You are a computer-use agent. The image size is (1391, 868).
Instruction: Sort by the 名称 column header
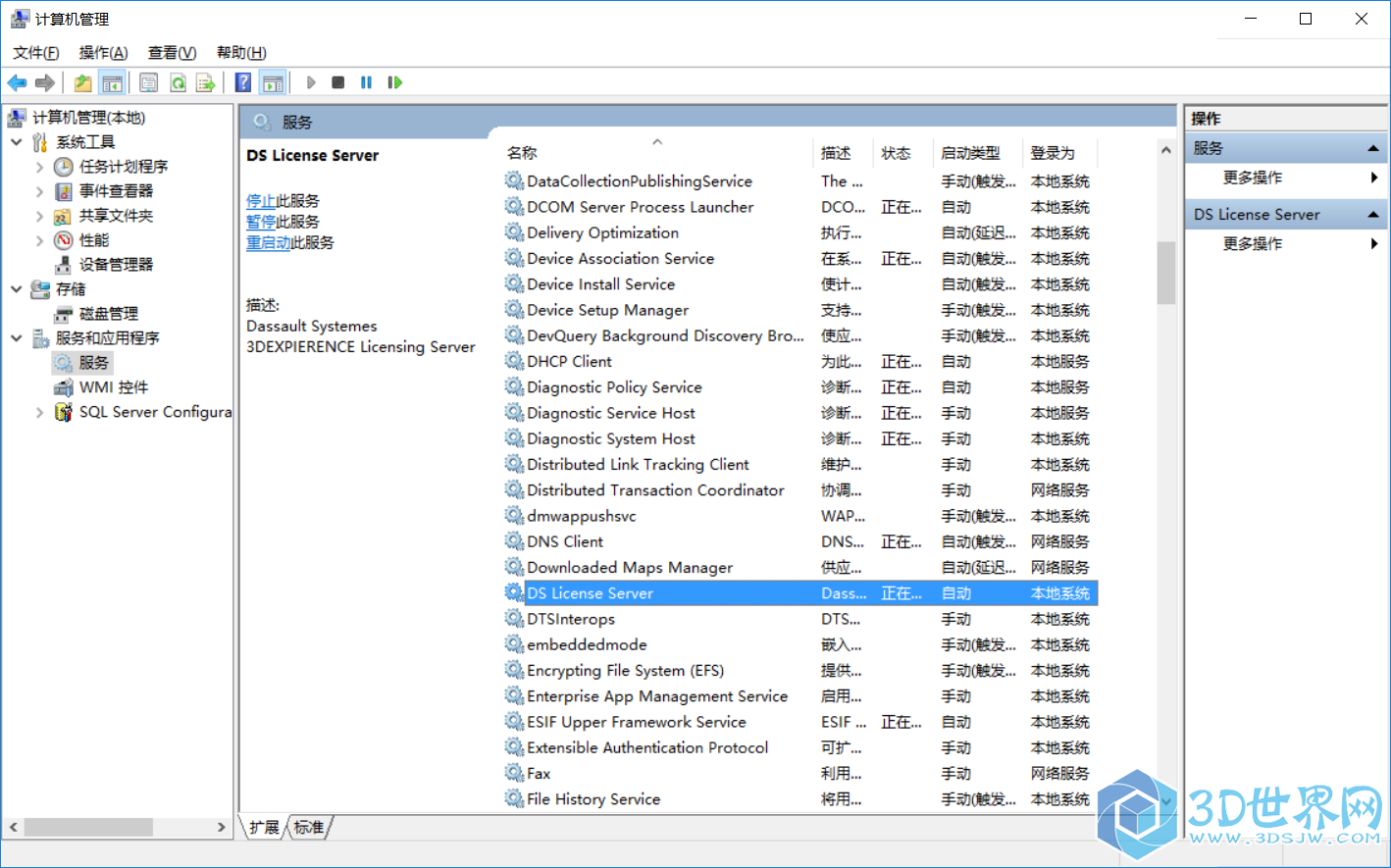tap(656, 153)
